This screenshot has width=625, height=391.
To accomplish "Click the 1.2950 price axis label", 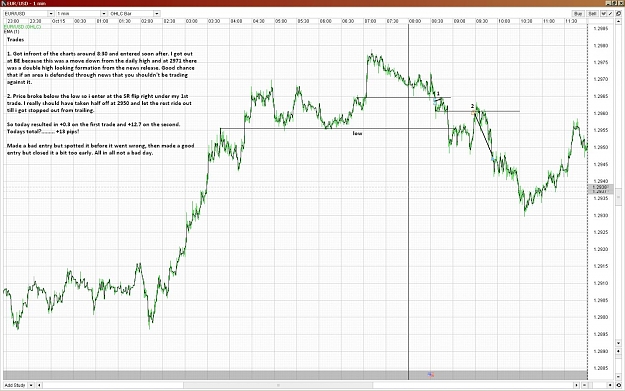I will [600, 147].
